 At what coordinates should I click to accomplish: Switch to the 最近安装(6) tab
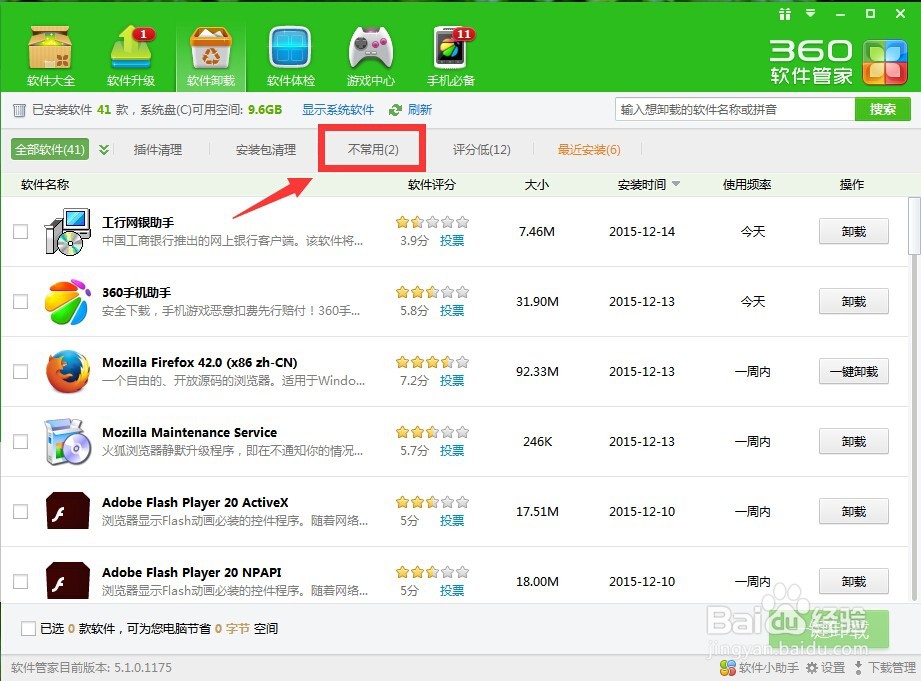click(x=589, y=149)
